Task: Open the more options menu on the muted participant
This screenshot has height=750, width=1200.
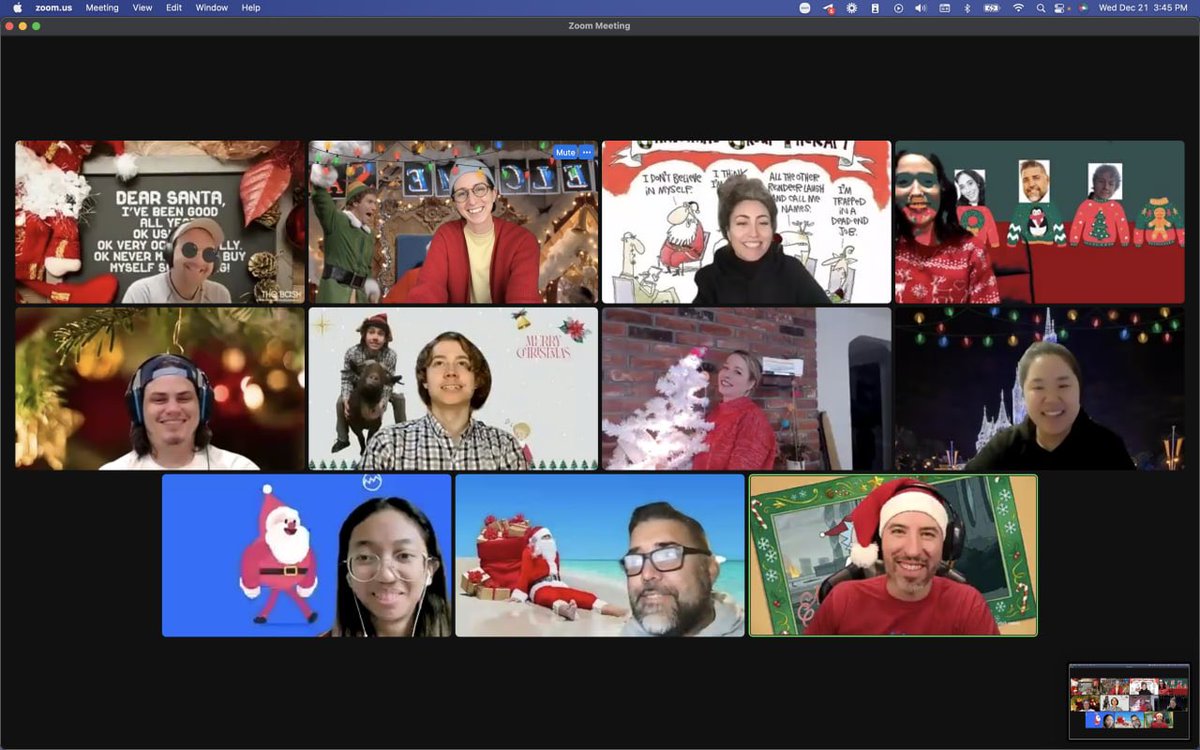Action: click(x=587, y=152)
